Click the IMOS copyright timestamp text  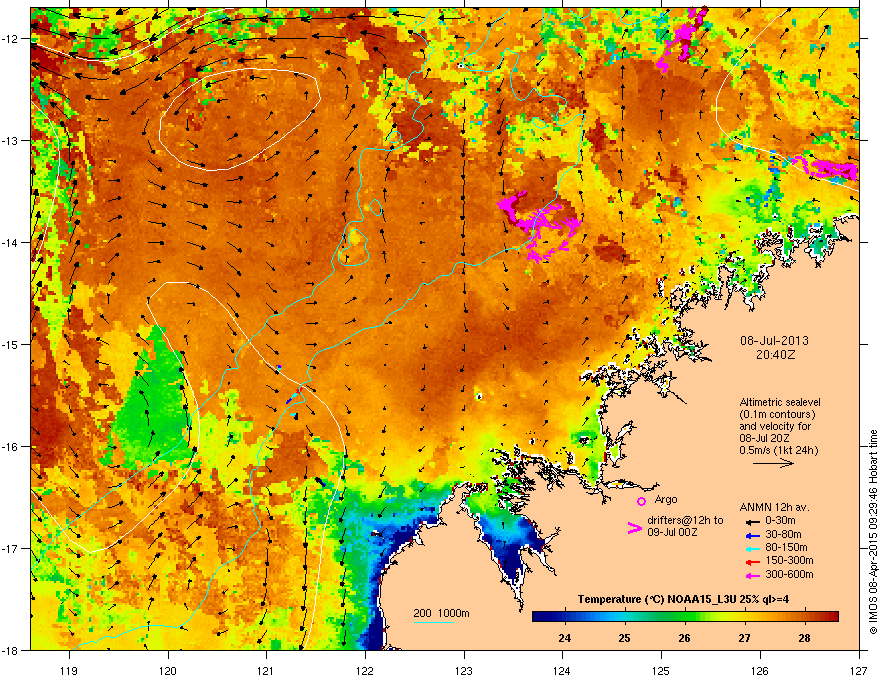[873, 532]
